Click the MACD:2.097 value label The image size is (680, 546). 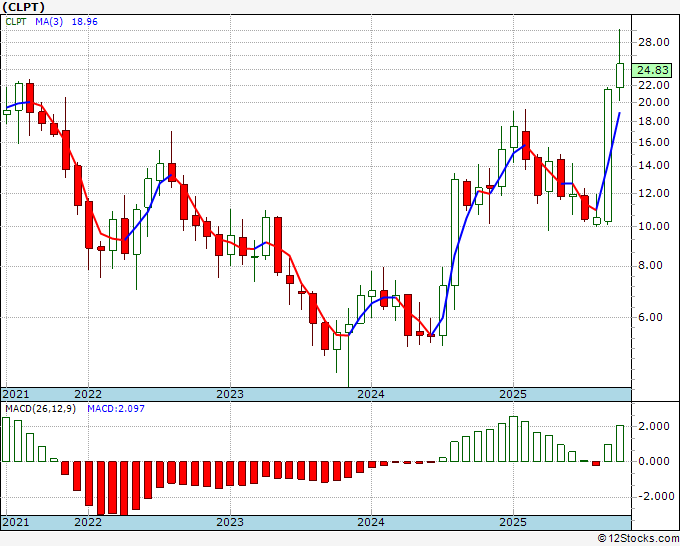pos(116,409)
